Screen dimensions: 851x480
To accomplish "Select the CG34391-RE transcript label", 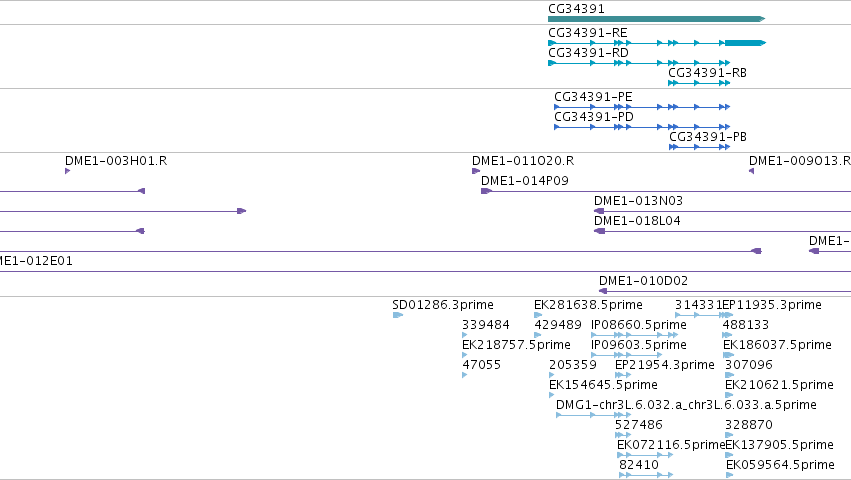I will 588,33.
